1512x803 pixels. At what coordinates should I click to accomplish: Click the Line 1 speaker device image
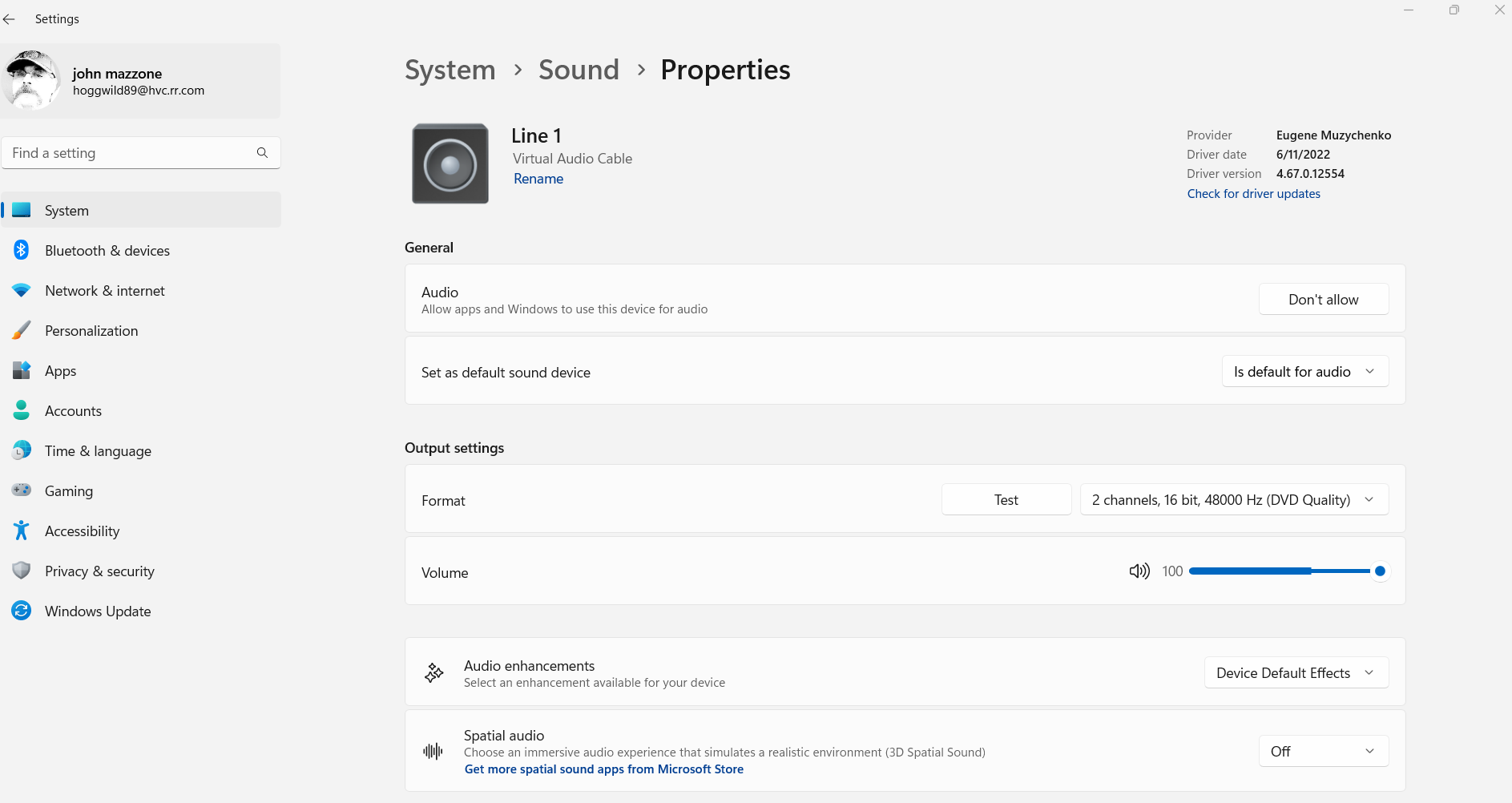(450, 164)
